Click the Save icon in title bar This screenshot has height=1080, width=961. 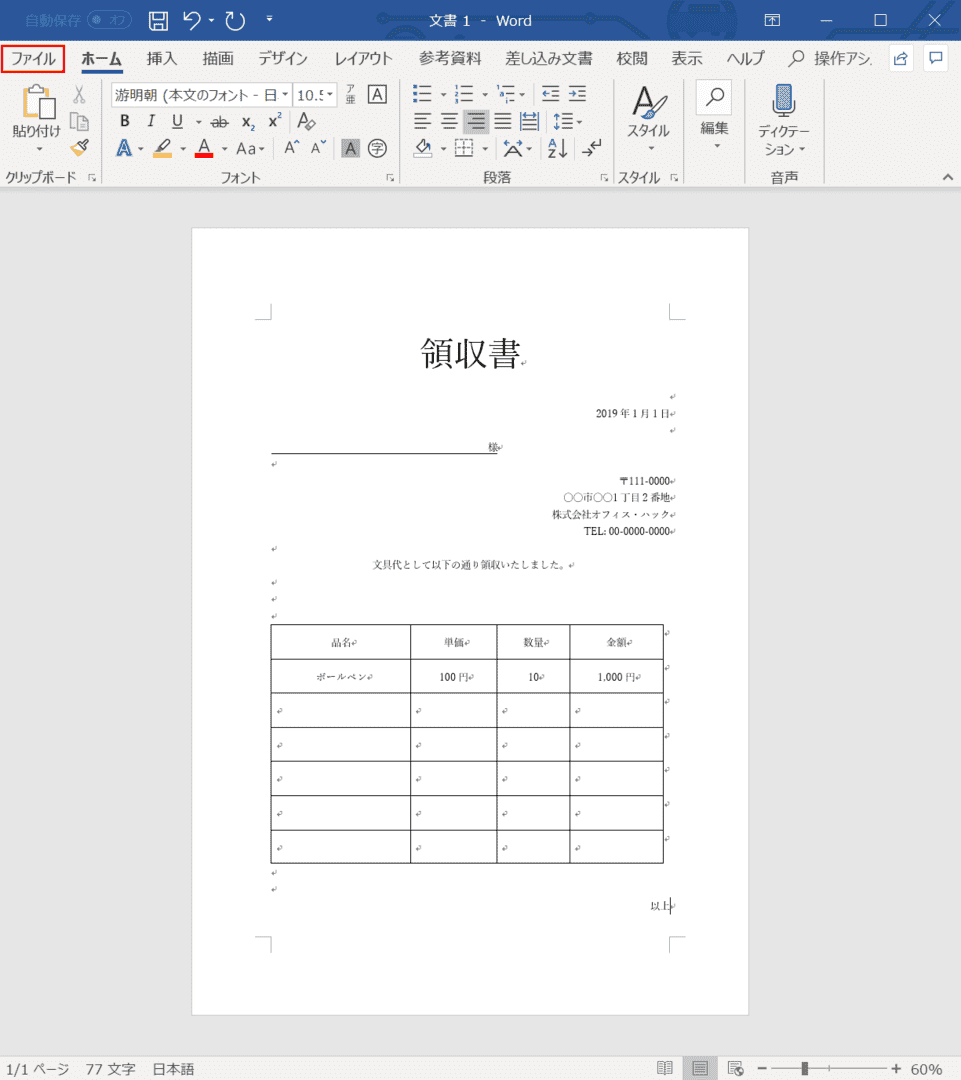158,21
